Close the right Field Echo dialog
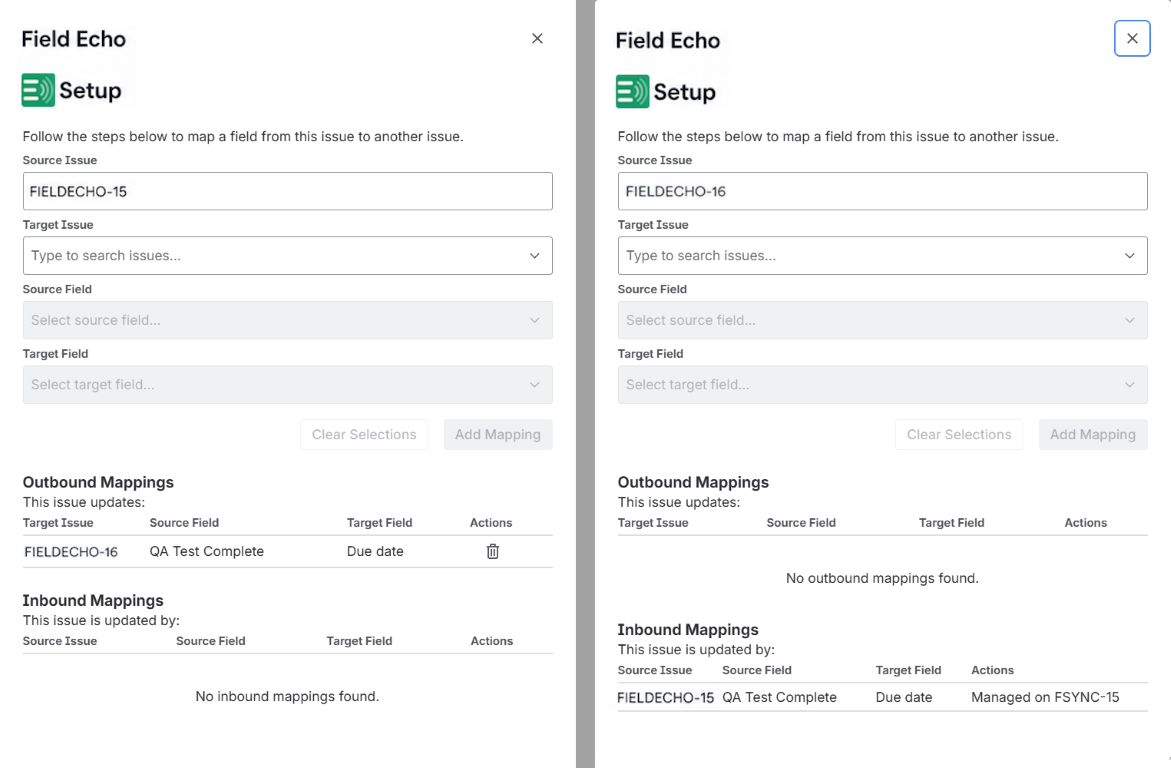 click(1132, 38)
